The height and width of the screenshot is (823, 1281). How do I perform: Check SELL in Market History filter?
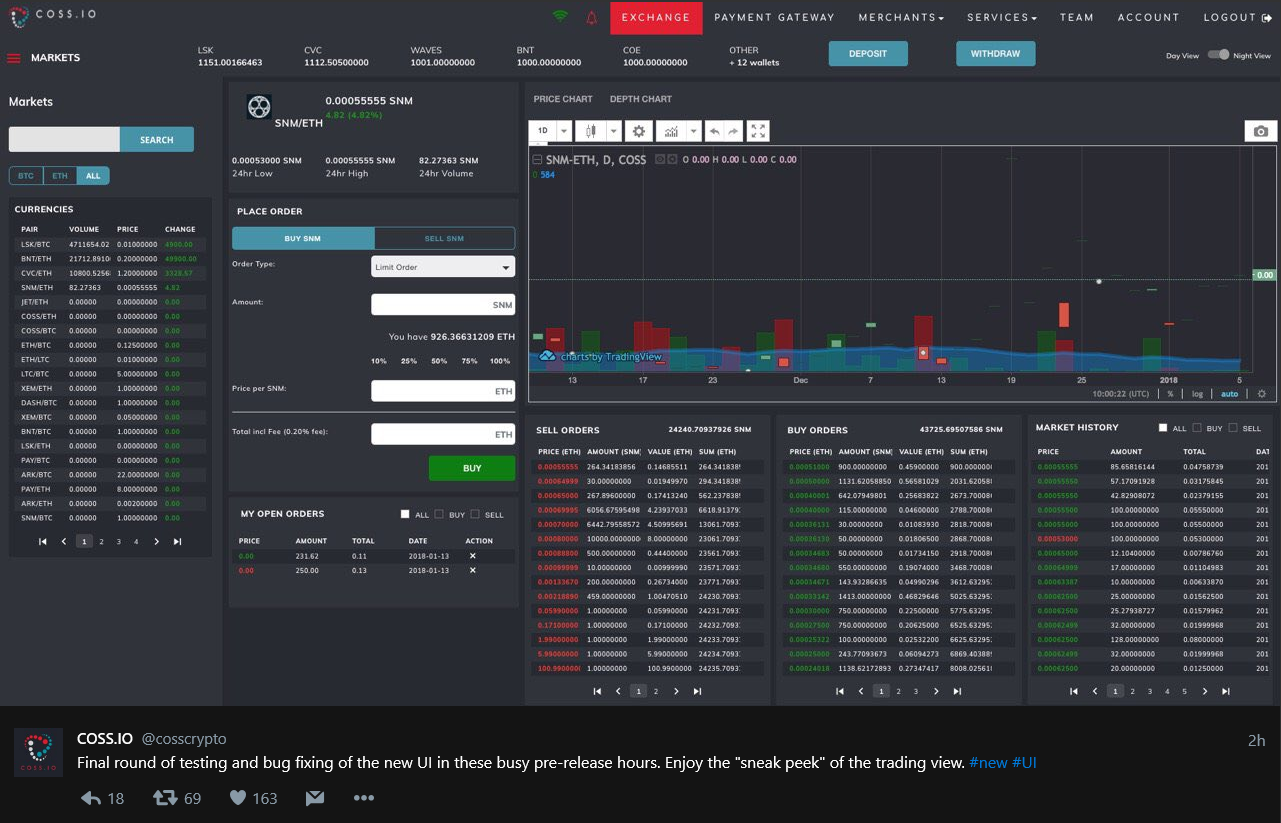tap(1232, 427)
